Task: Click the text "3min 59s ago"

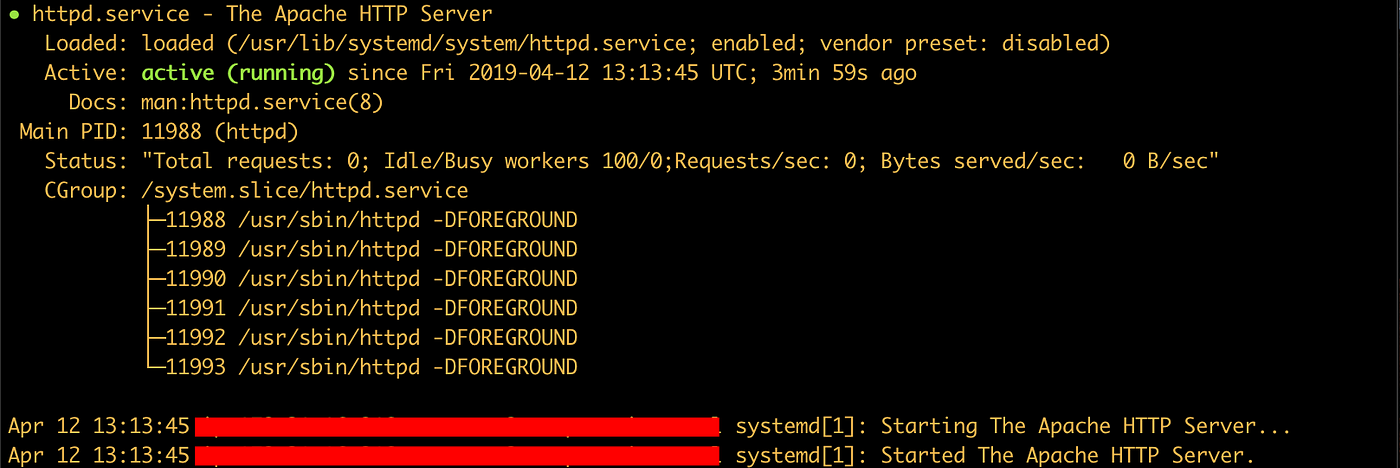Action: (x=844, y=74)
